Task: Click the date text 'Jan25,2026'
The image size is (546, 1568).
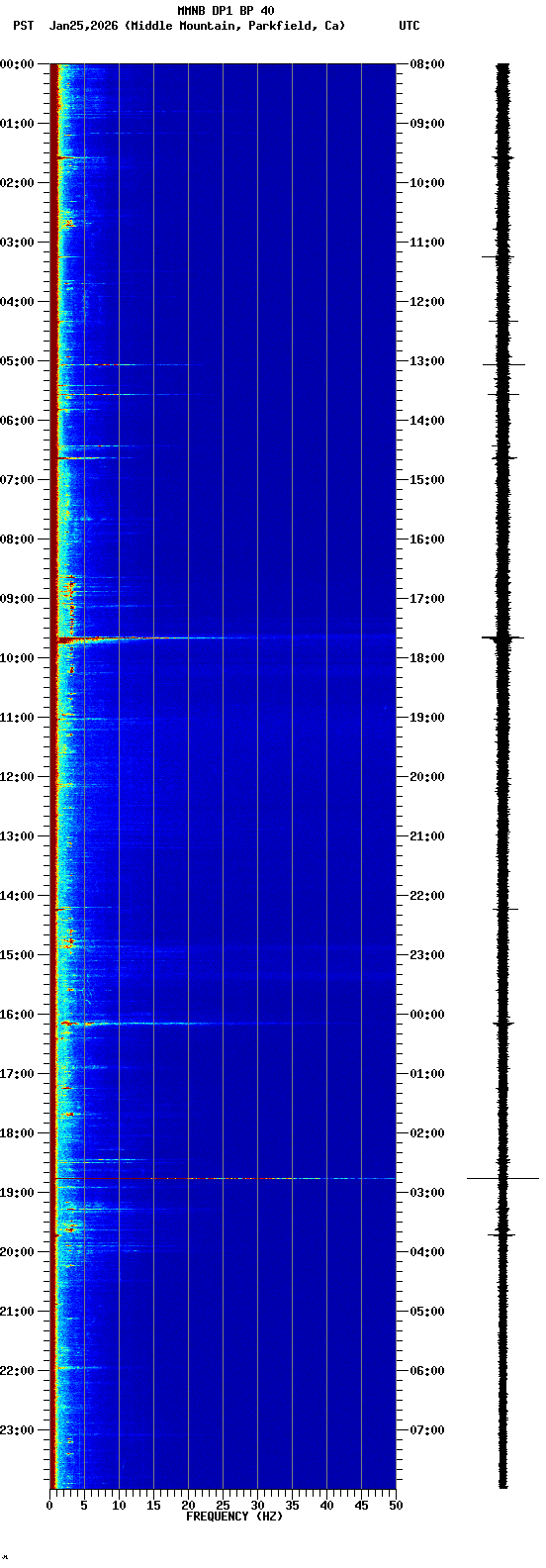Action: coord(84,26)
